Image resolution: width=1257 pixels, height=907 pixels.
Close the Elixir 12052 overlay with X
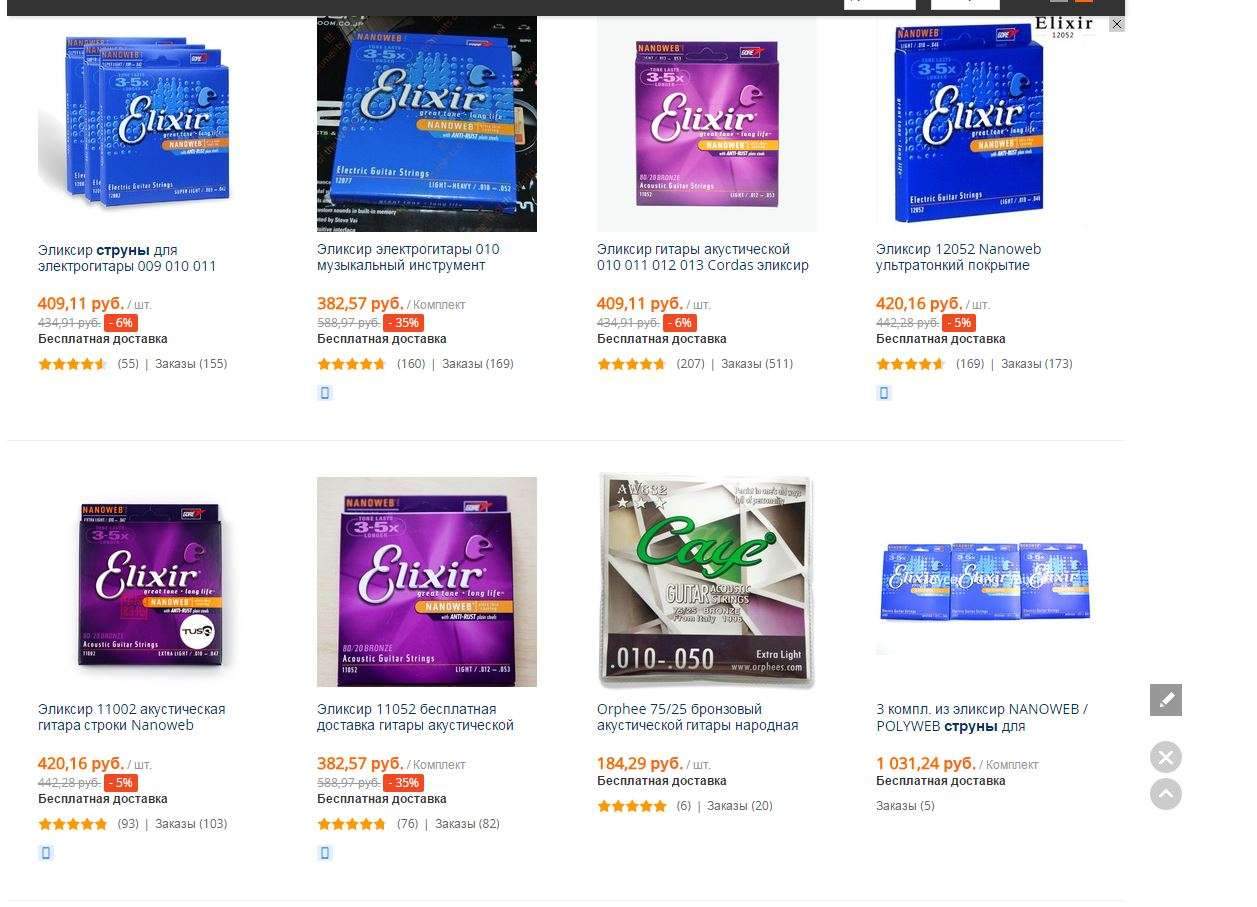(1117, 24)
